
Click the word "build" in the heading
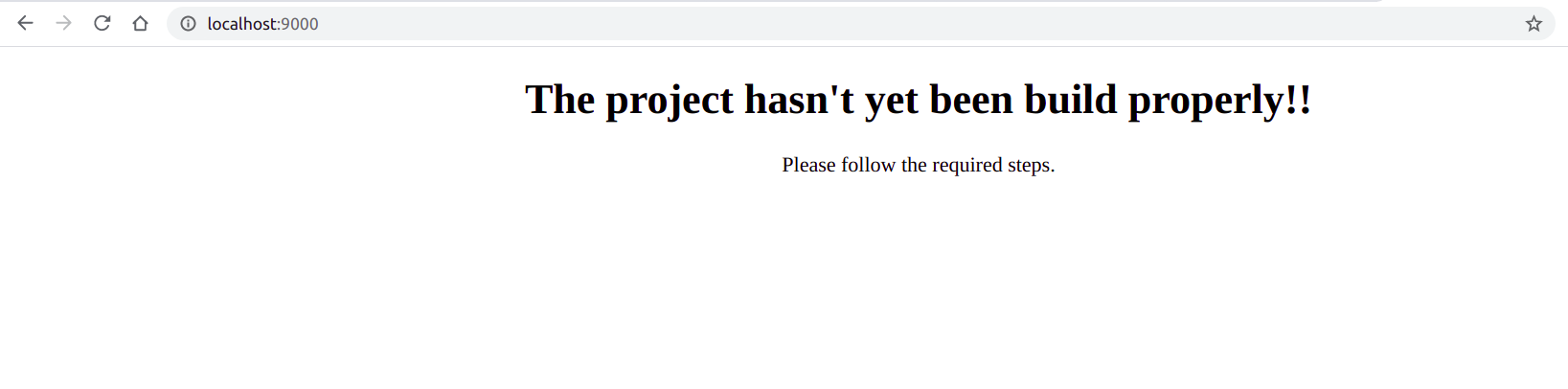point(1071,100)
